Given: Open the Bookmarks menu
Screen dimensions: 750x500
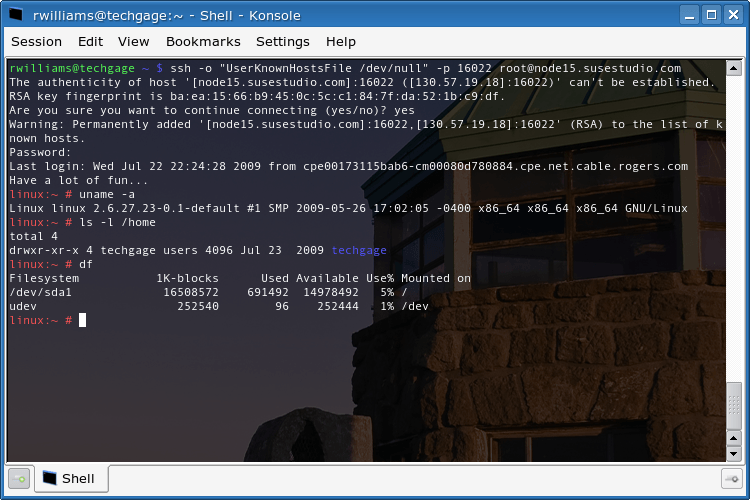Looking at the screenshot, I should (203, 42).
